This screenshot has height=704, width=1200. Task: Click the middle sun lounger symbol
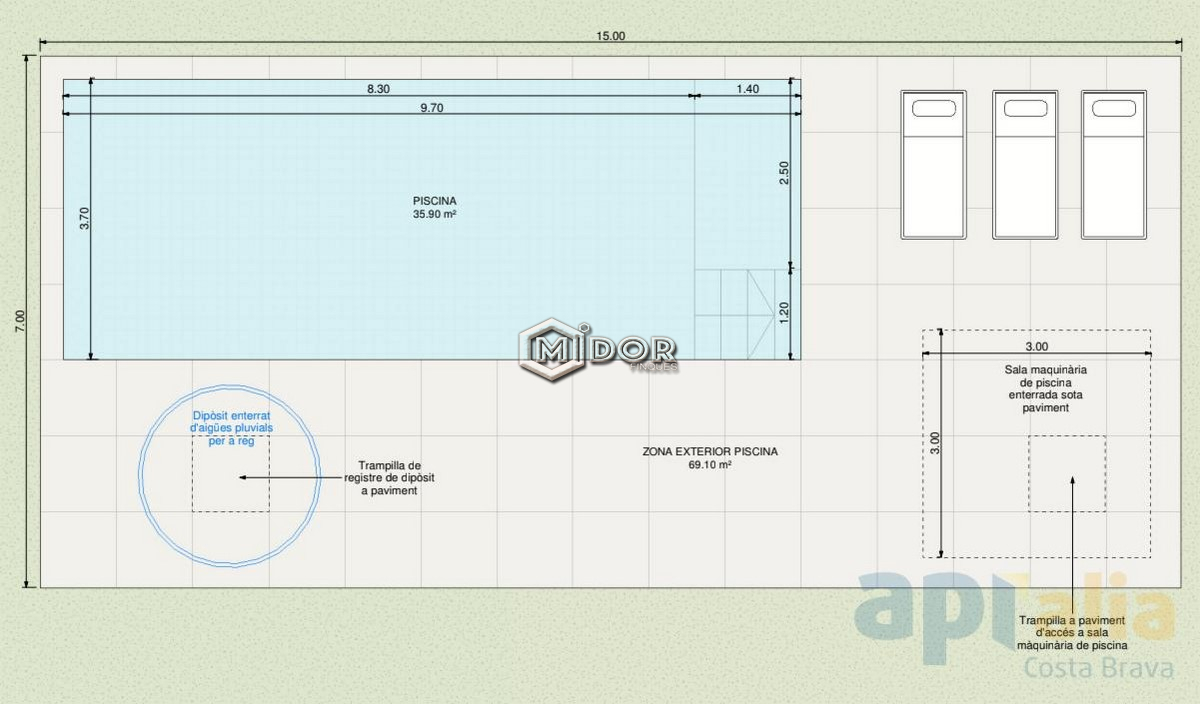[x=1025, y=165]
